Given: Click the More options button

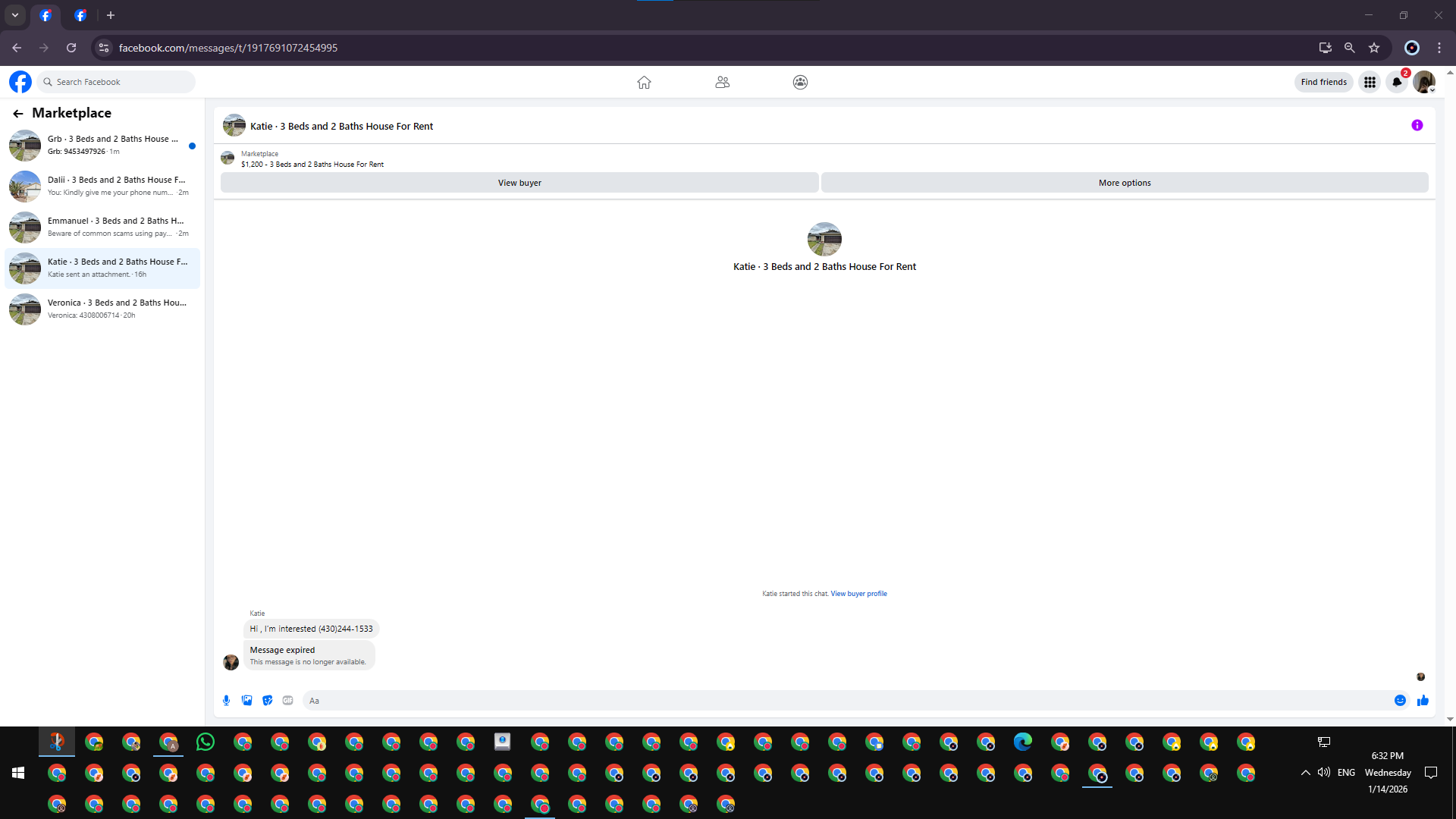Looking at the screenshot, I should [1124, 183].
